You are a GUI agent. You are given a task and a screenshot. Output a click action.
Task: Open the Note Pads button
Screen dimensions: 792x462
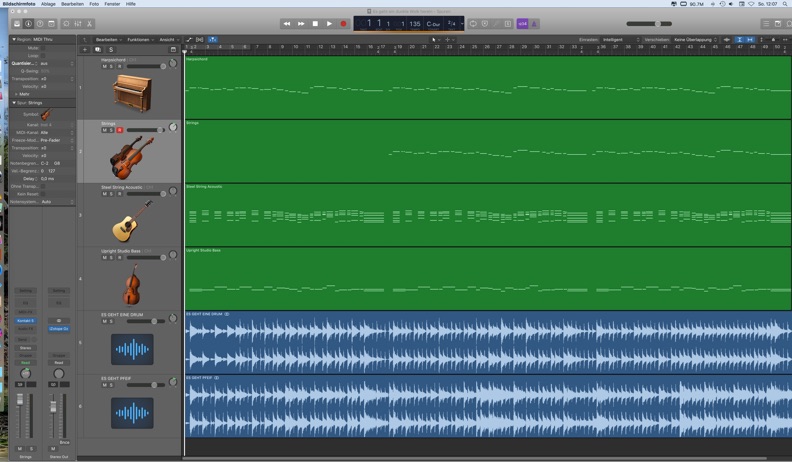(x=778, y=24)
